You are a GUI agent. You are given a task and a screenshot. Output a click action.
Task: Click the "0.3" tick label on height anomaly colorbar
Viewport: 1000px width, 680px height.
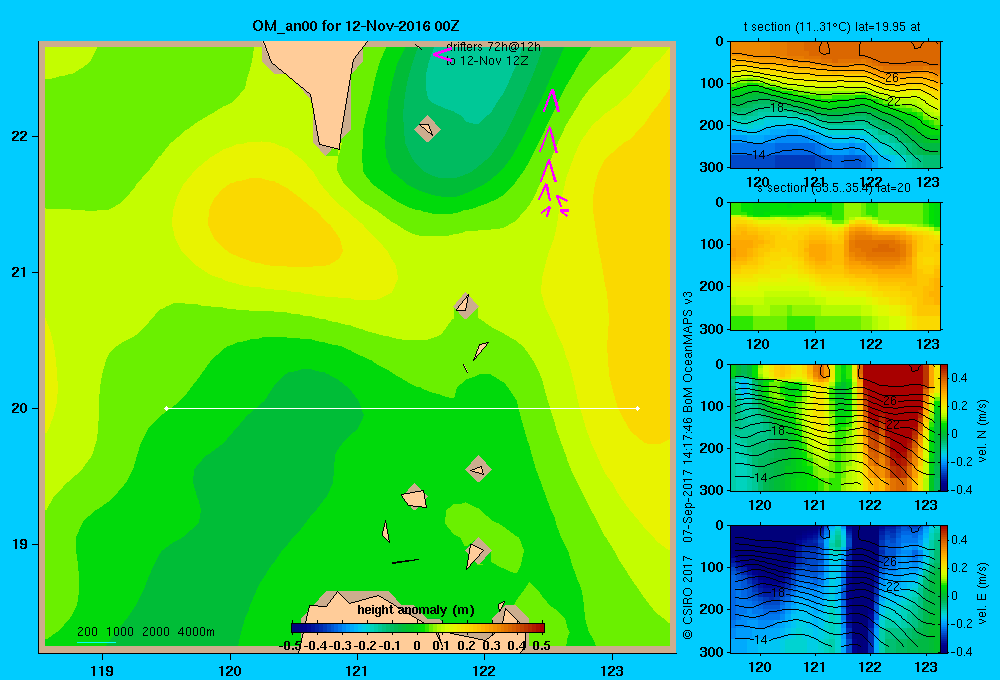[491, 646]
